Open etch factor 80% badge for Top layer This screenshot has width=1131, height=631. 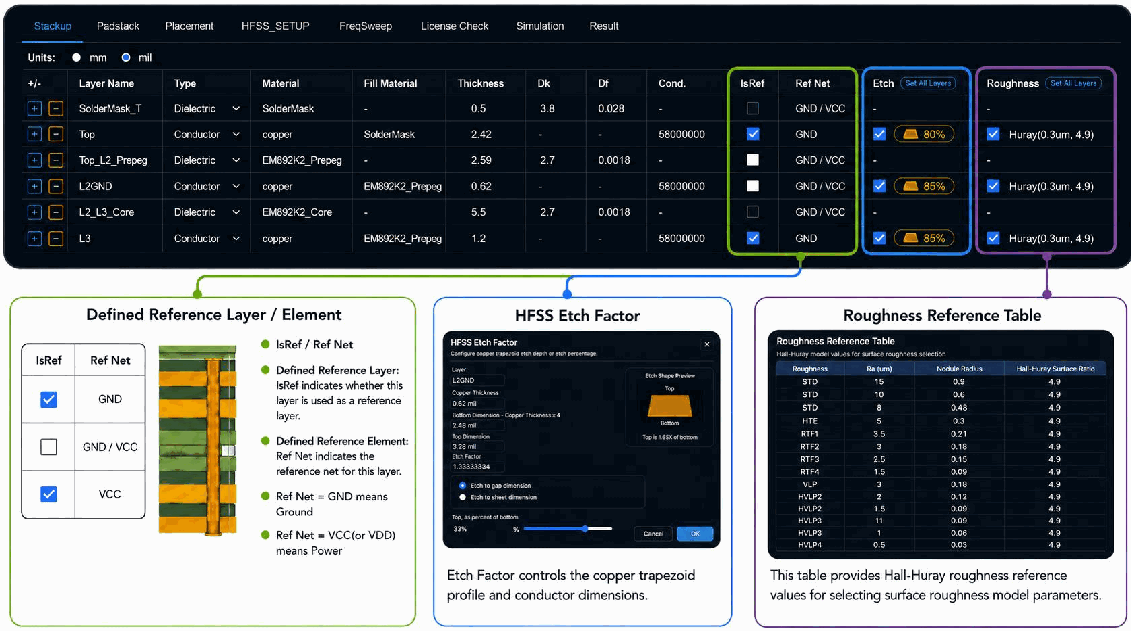(924, 134)
